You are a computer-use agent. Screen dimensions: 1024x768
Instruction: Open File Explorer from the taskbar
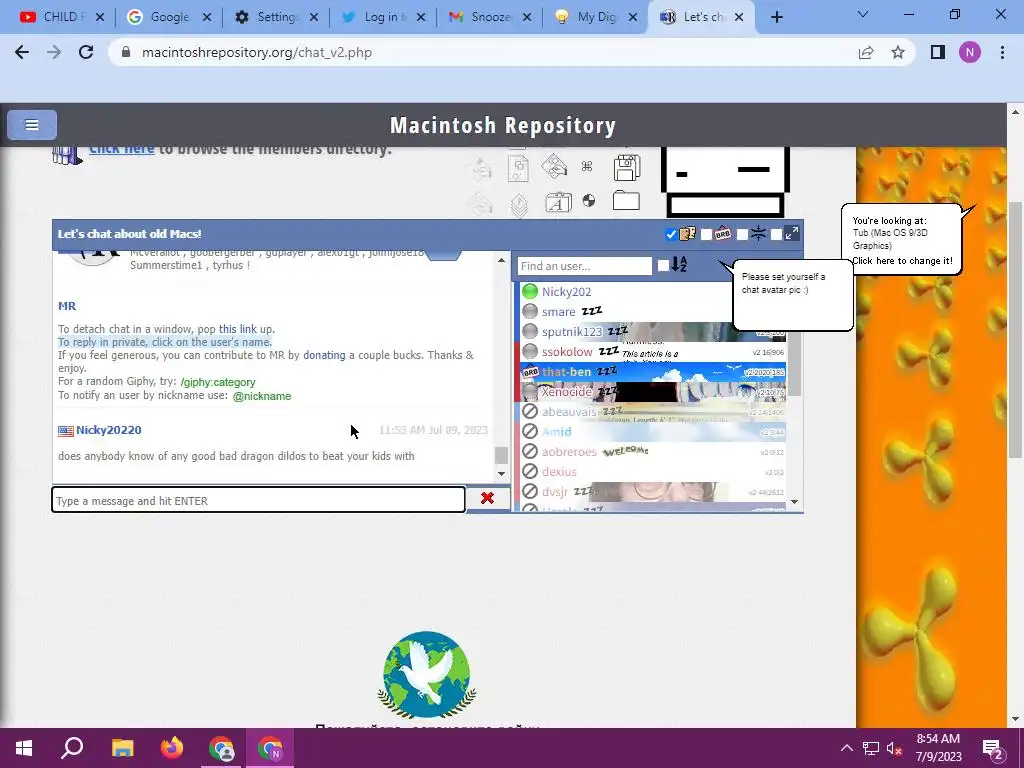coord(122,748)
